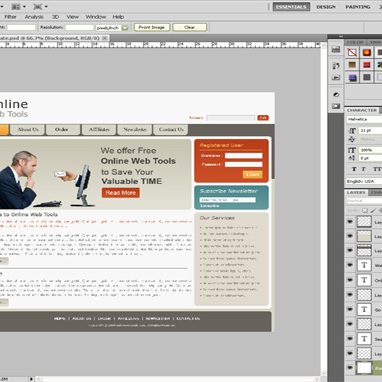Switch to the Design workspace
Viewport: 382px width, 382px height.
tap(326, 7)
